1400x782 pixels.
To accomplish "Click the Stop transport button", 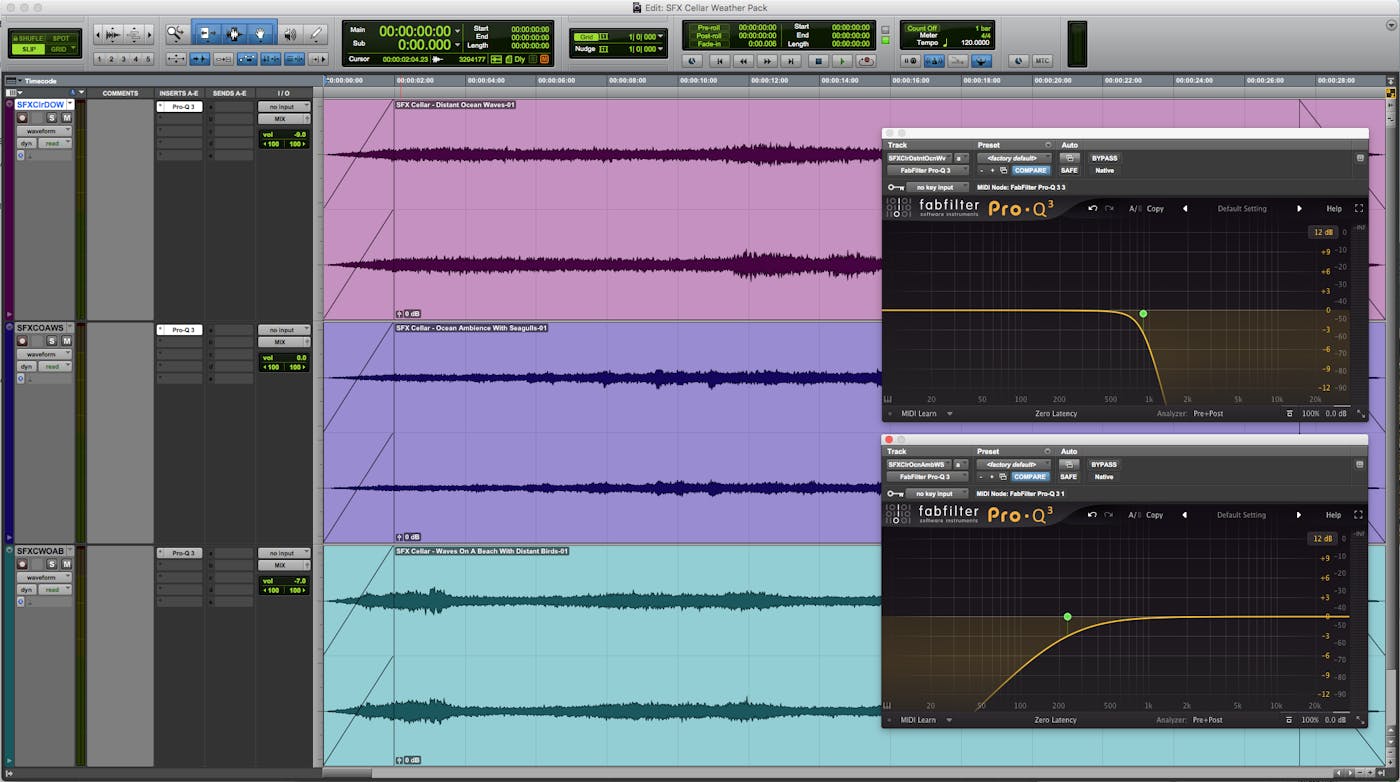I will pyautogui.click(x=817, y=61).
